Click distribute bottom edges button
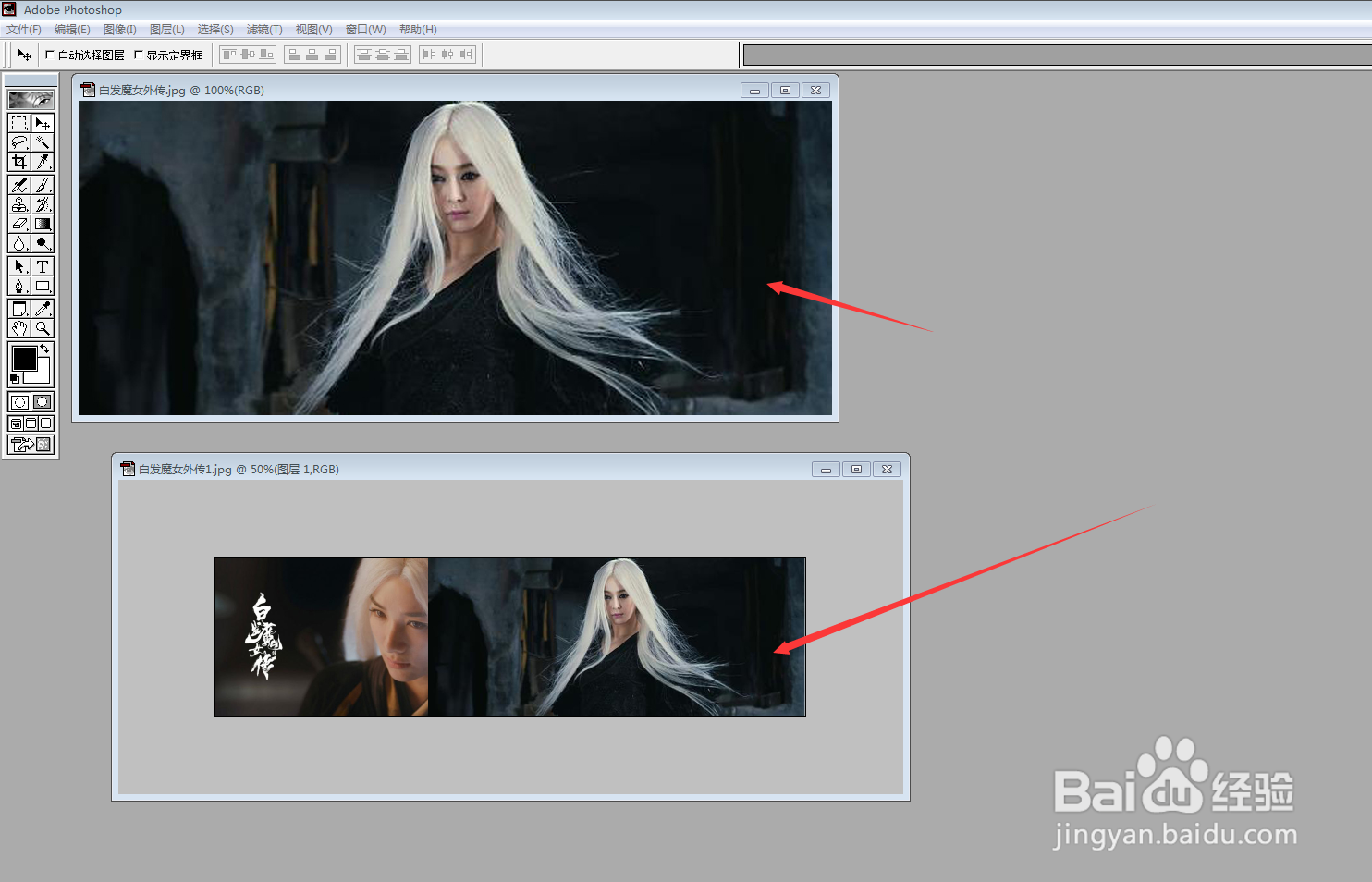 [401, 55]
